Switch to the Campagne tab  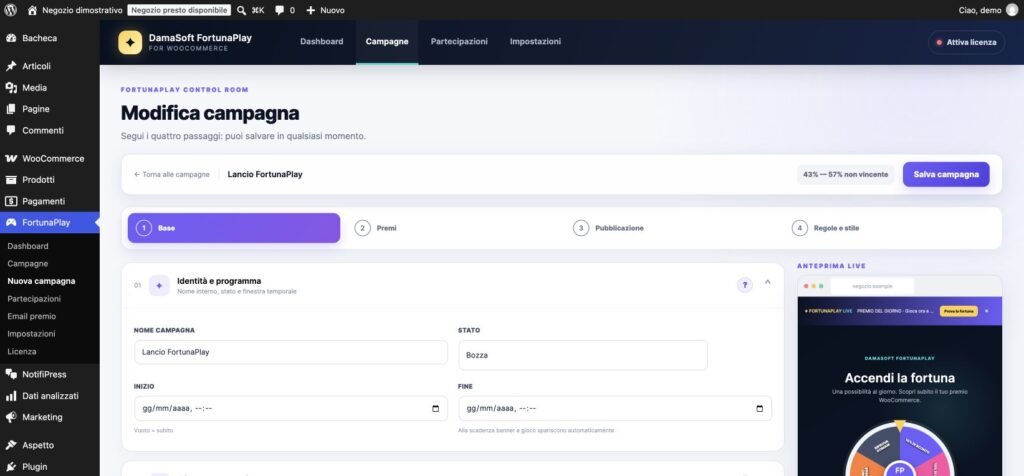coord(387,41)
